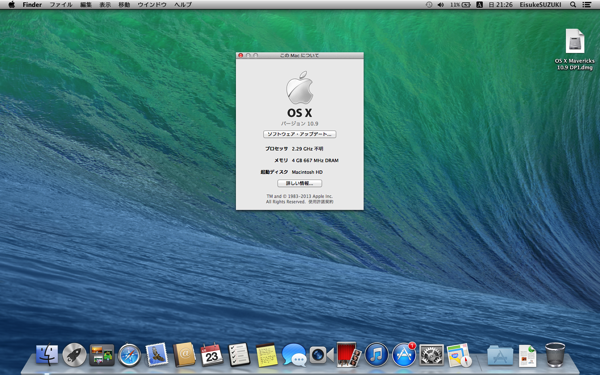Open Messages speech bubble icon

click(294, 355)
